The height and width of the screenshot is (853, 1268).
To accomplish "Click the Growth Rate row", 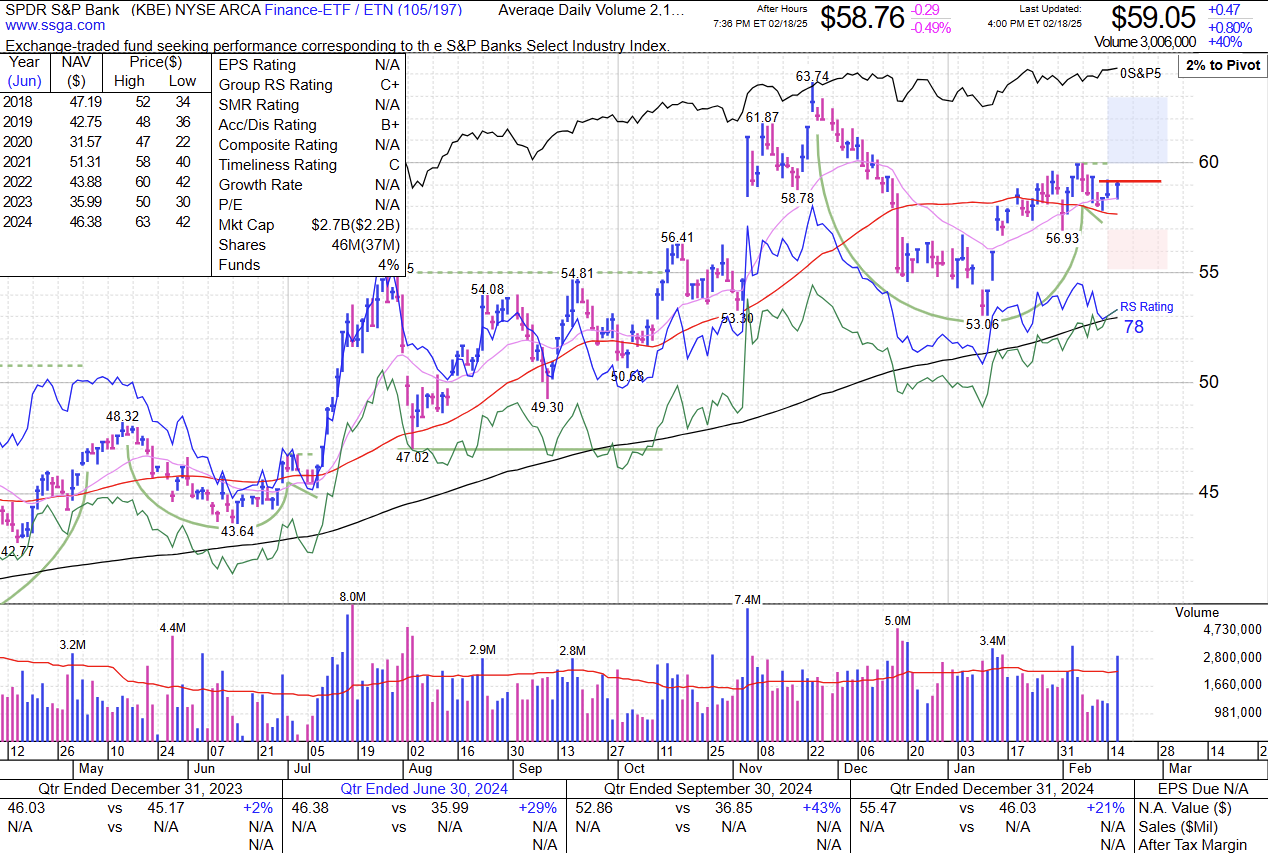I will click(309, 185).
